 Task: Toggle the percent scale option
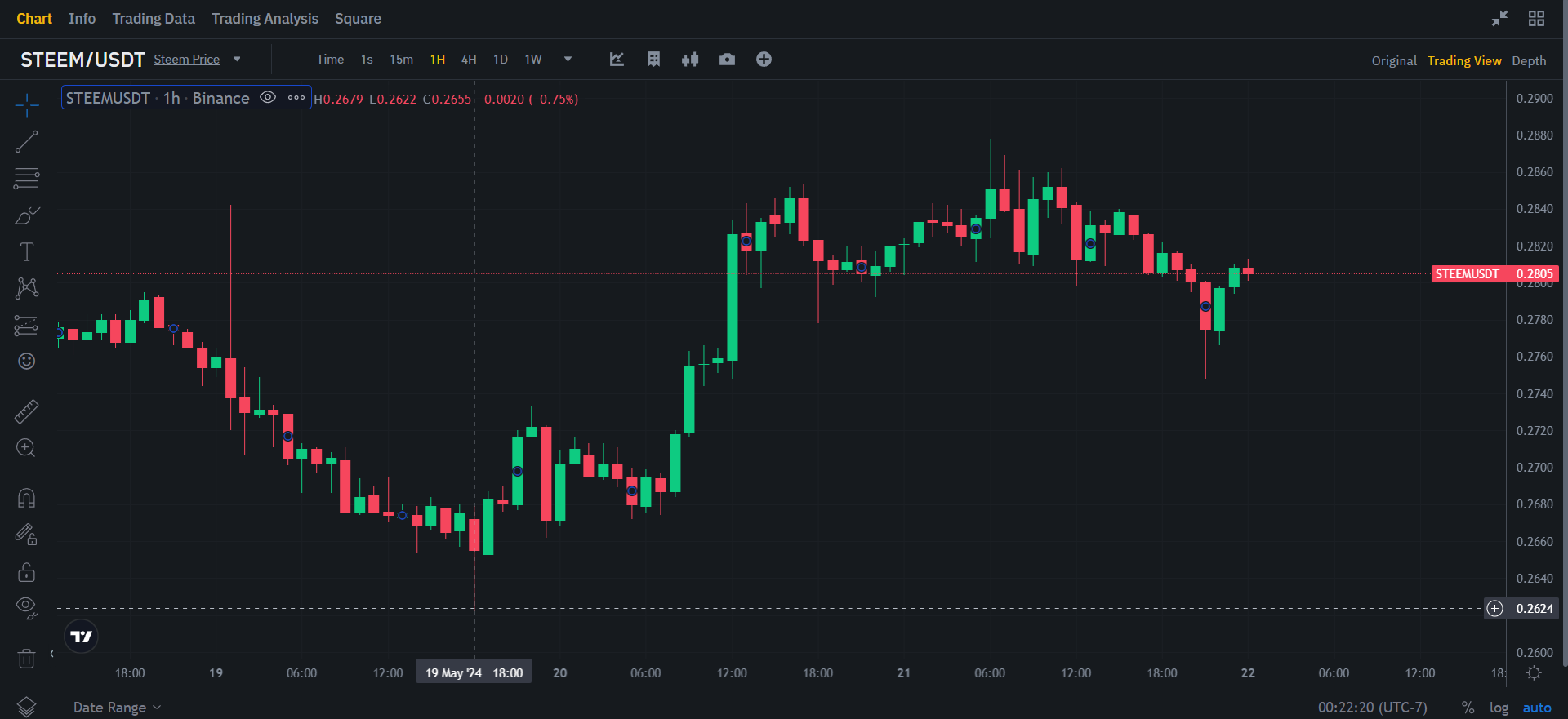[x=1468, y=708]
